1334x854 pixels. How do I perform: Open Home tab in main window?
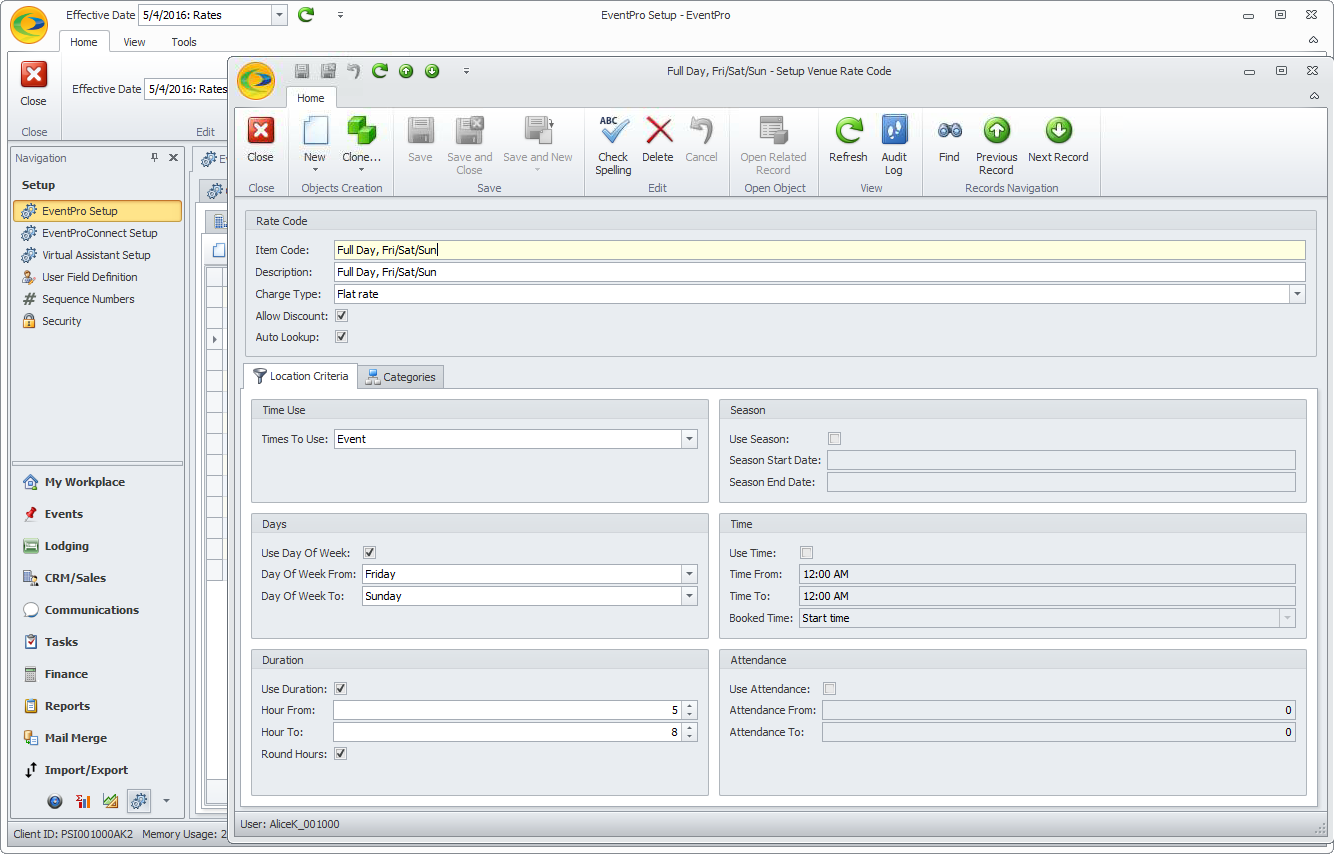pos(84,42)
